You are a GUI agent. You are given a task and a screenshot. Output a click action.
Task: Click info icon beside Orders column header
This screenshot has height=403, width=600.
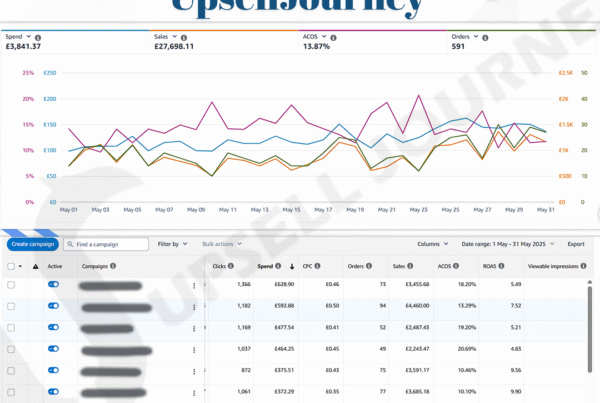(369, 266)
